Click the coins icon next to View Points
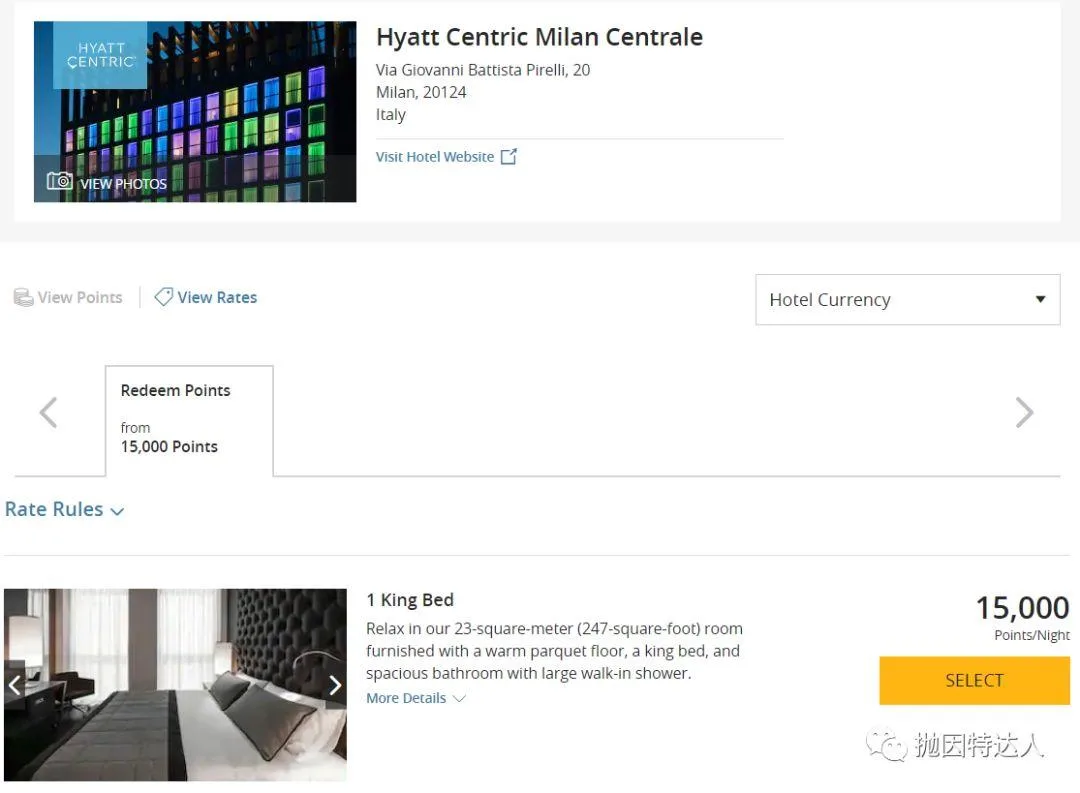Viewport: 1080px width, 793px height. 23,298
